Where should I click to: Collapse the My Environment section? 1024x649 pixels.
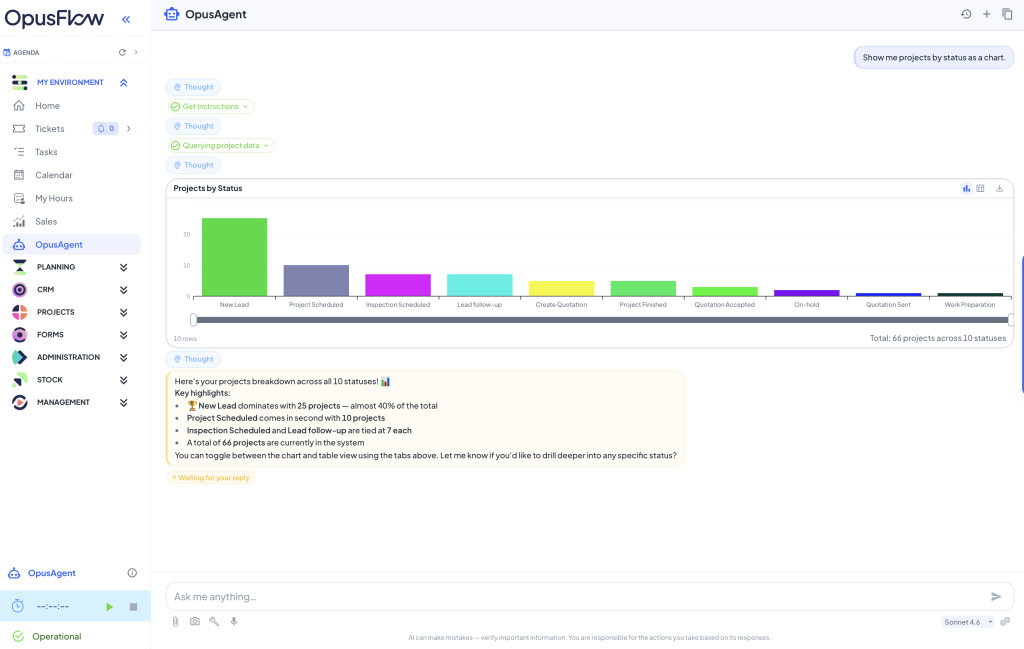point(123,83)
